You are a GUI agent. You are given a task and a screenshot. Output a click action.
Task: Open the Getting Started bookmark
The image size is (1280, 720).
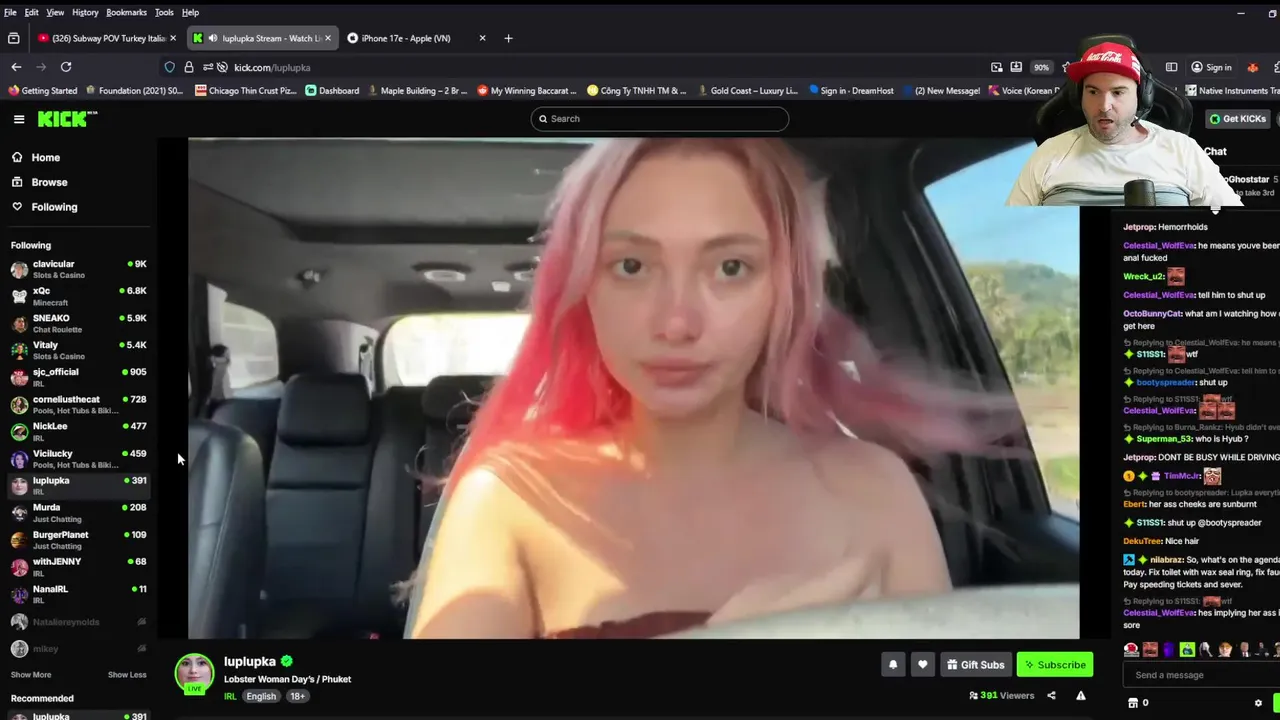click(x=42, y=91)
